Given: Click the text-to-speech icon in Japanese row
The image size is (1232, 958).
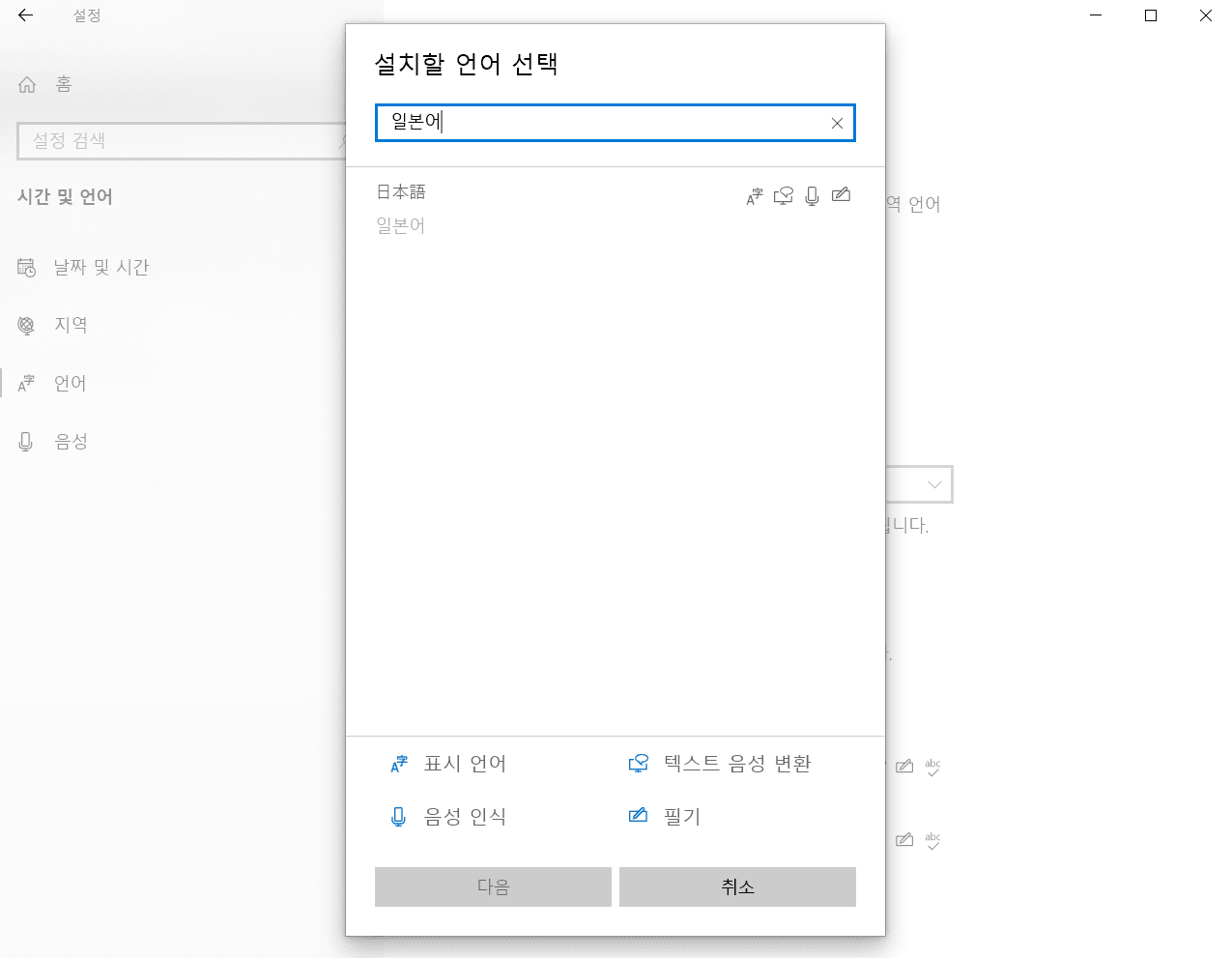Looking at the screenshot, I should coord(784,196).
